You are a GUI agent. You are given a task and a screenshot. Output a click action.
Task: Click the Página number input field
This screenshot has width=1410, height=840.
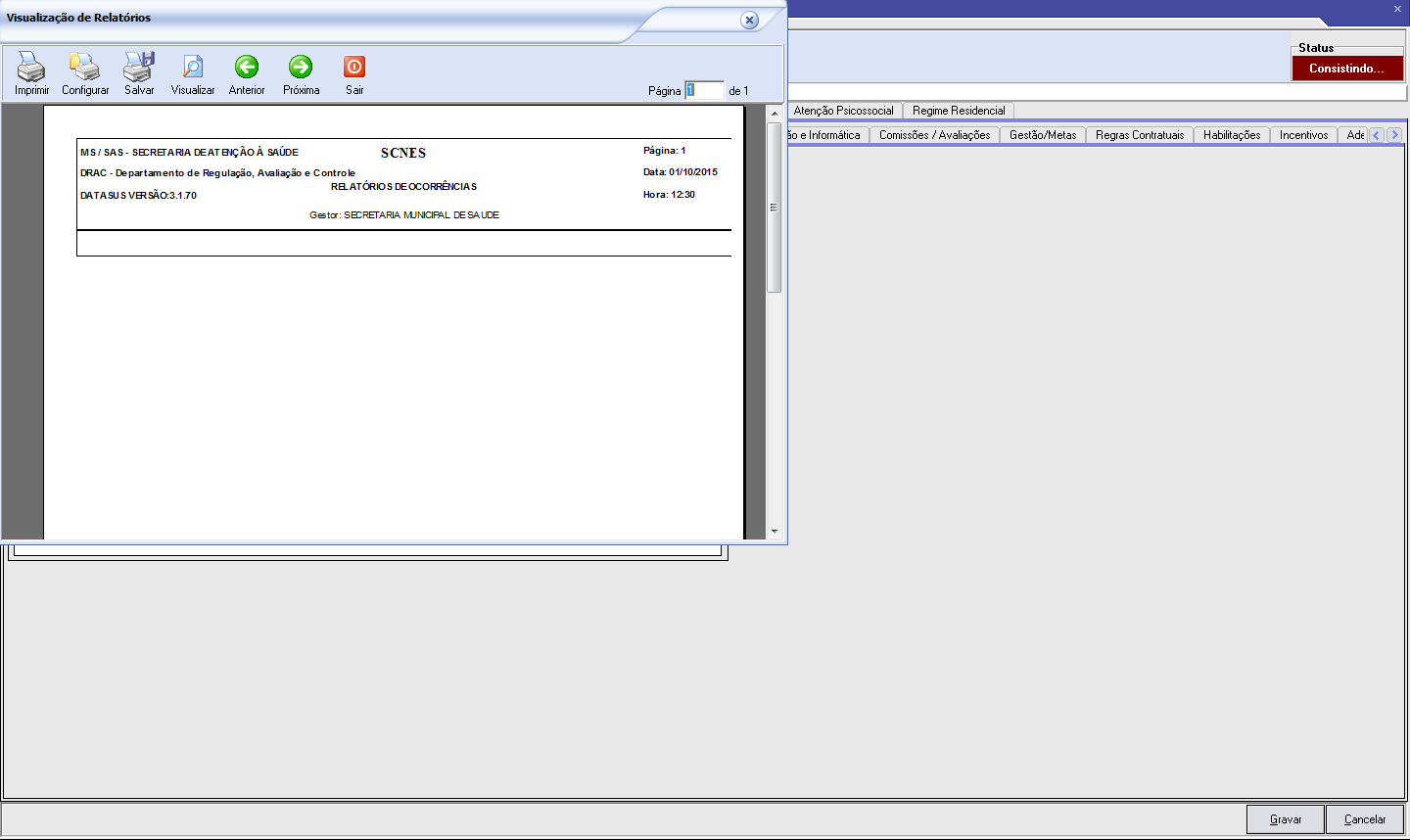(x=704, y=90)
